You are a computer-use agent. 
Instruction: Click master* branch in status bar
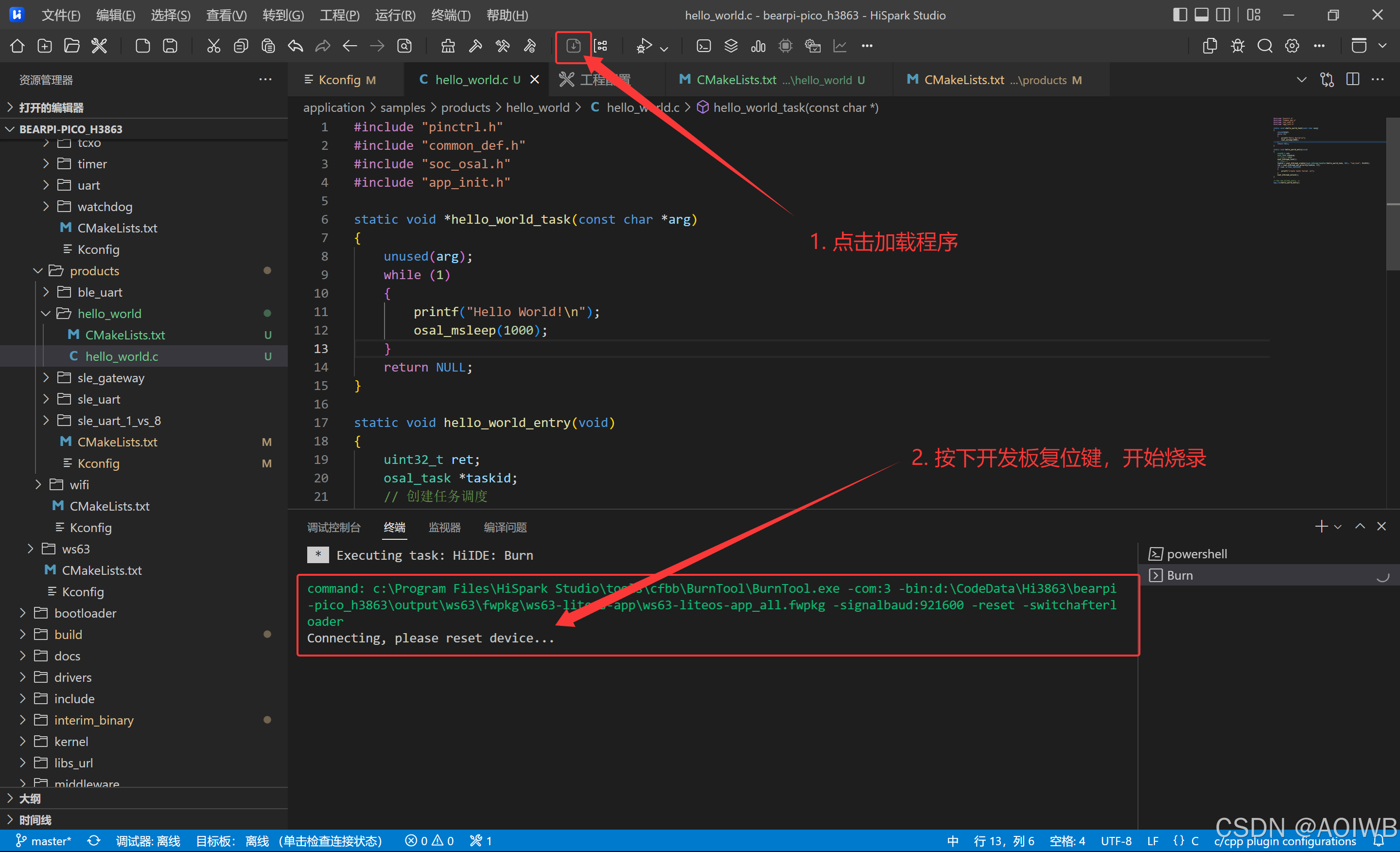[44, 841]
